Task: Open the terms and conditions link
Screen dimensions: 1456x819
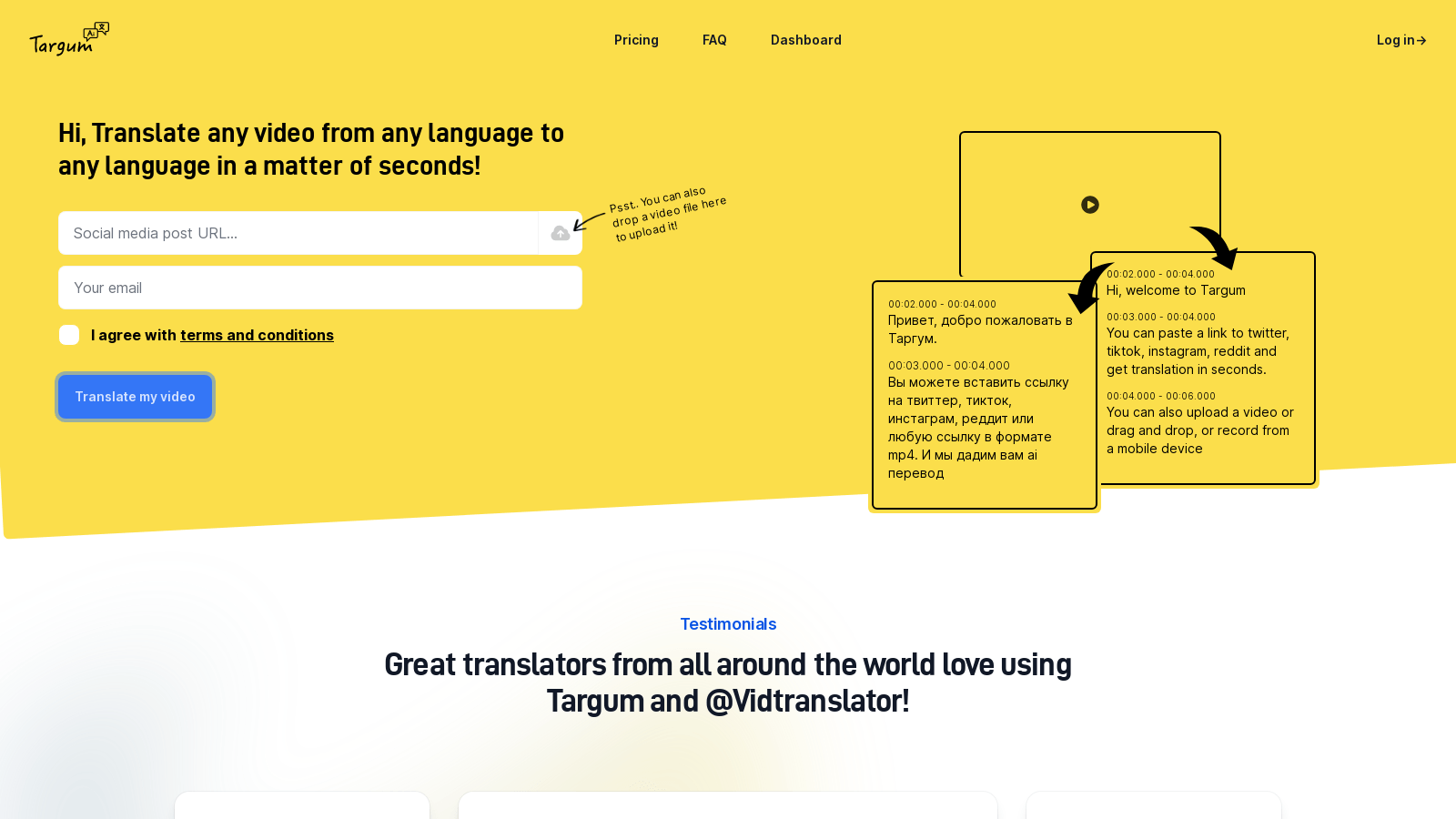Action: tap(257, 335)
